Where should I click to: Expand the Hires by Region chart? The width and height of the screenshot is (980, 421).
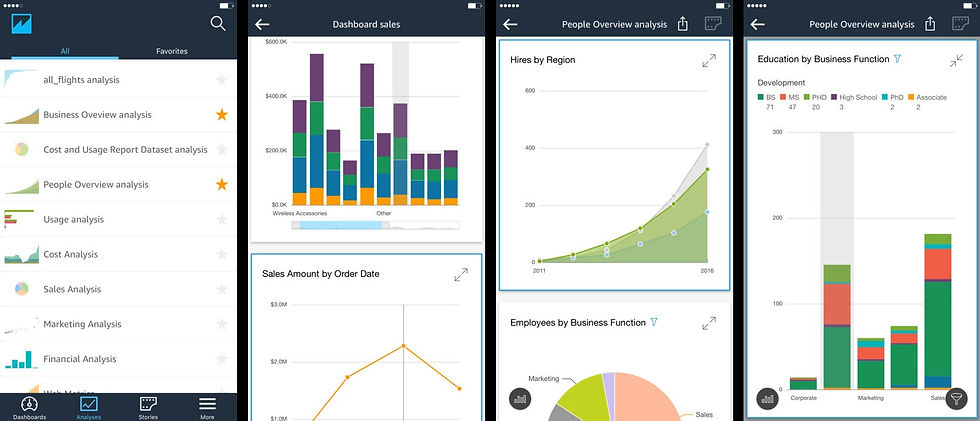pos(709,61)
